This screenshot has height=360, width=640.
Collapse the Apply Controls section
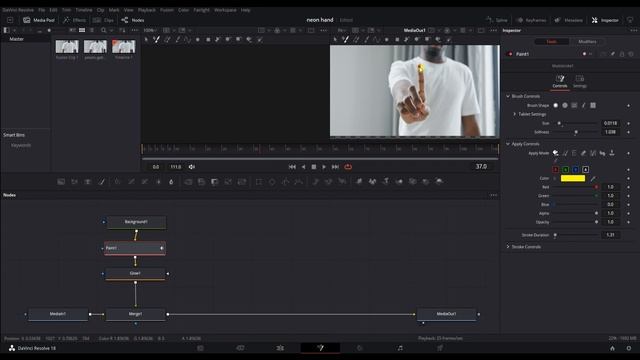pyautogui.click(x=508, y=144)
